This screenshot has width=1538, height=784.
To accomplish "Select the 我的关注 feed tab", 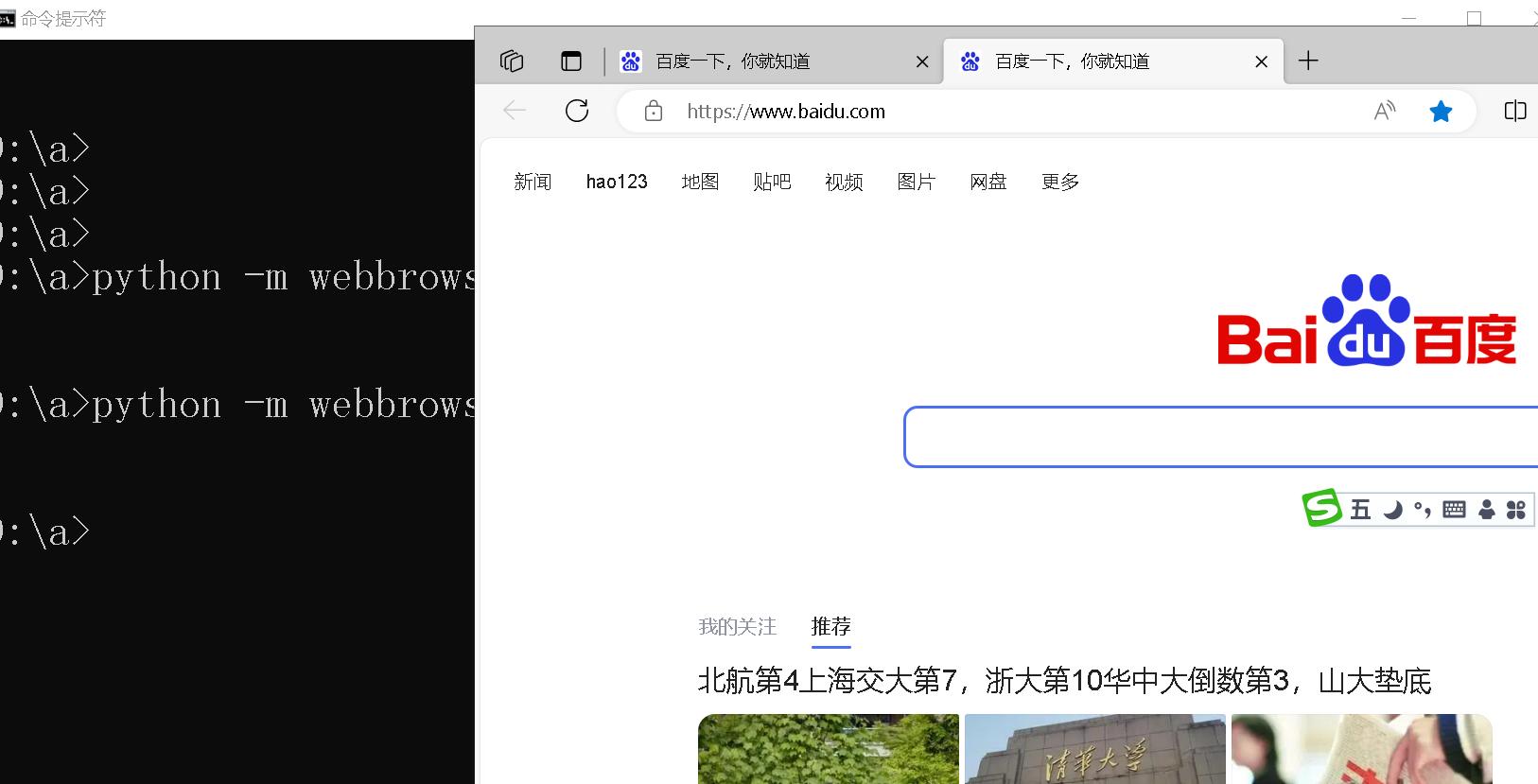I will [x=737, y=626].
